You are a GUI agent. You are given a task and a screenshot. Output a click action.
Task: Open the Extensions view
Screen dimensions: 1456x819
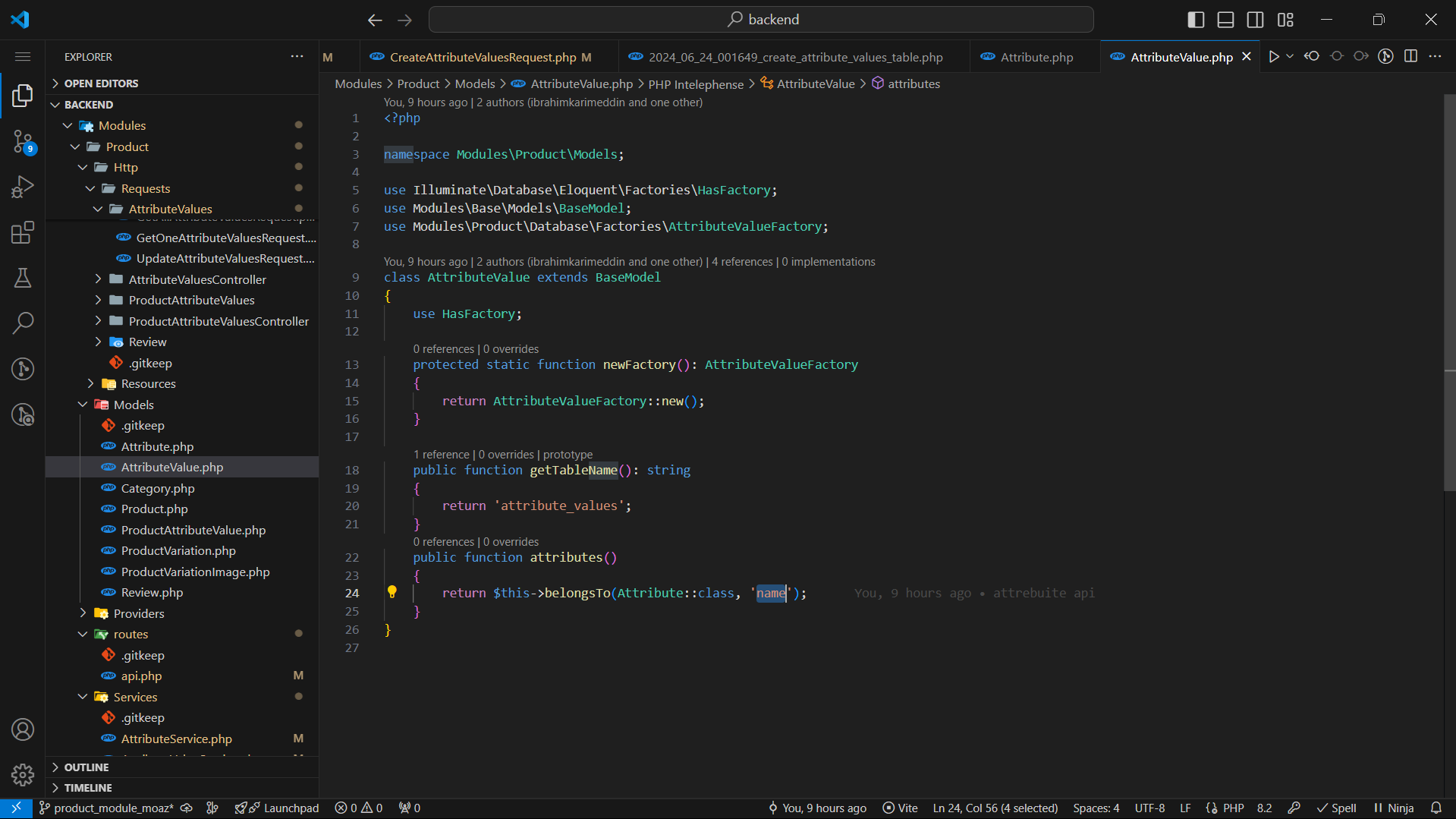click(23, 232)
